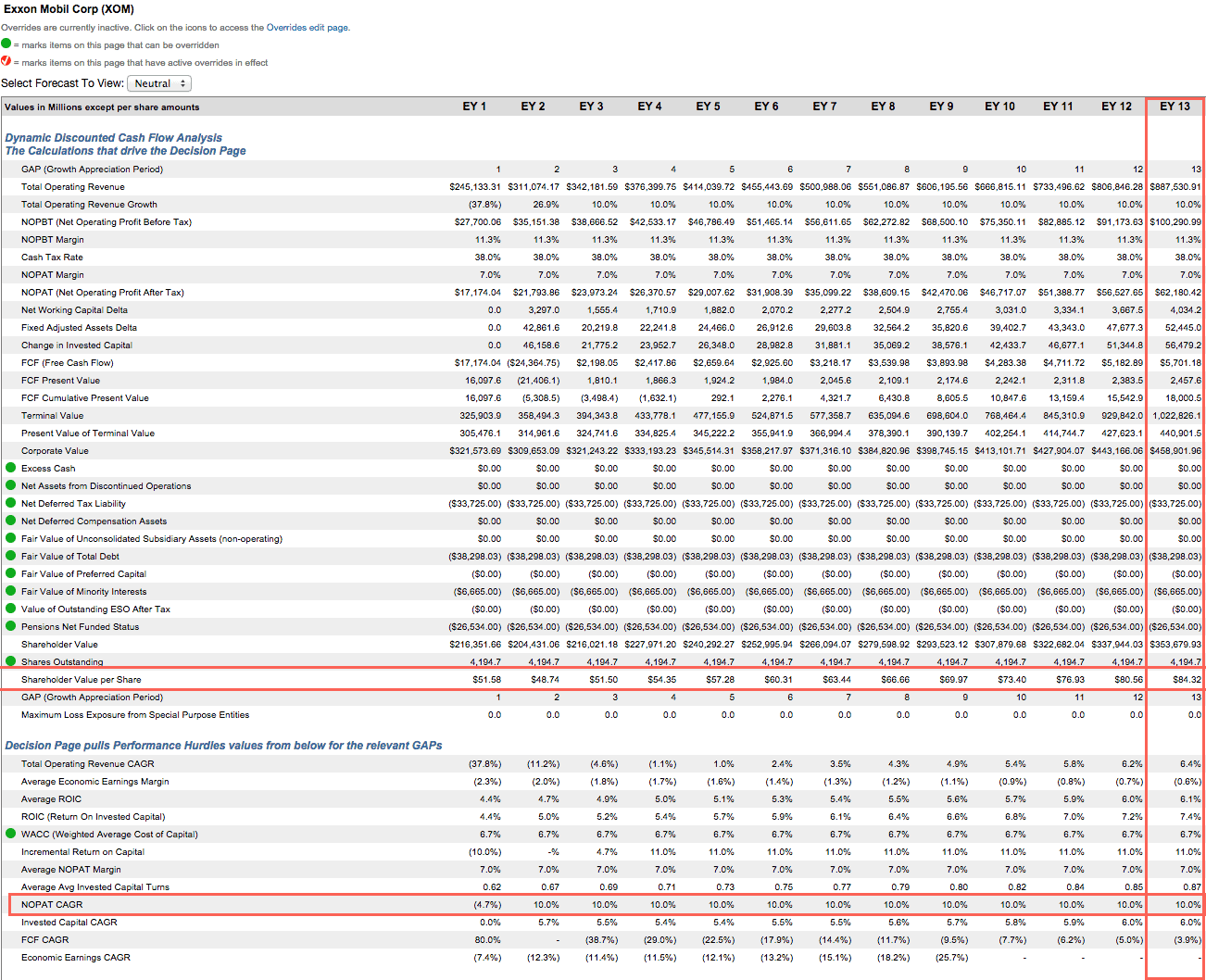Image resolution: width=1206 pixels, height=980 pixels.
Task: Select the Total Operating Revenue Growth row label
Action: 89,205
